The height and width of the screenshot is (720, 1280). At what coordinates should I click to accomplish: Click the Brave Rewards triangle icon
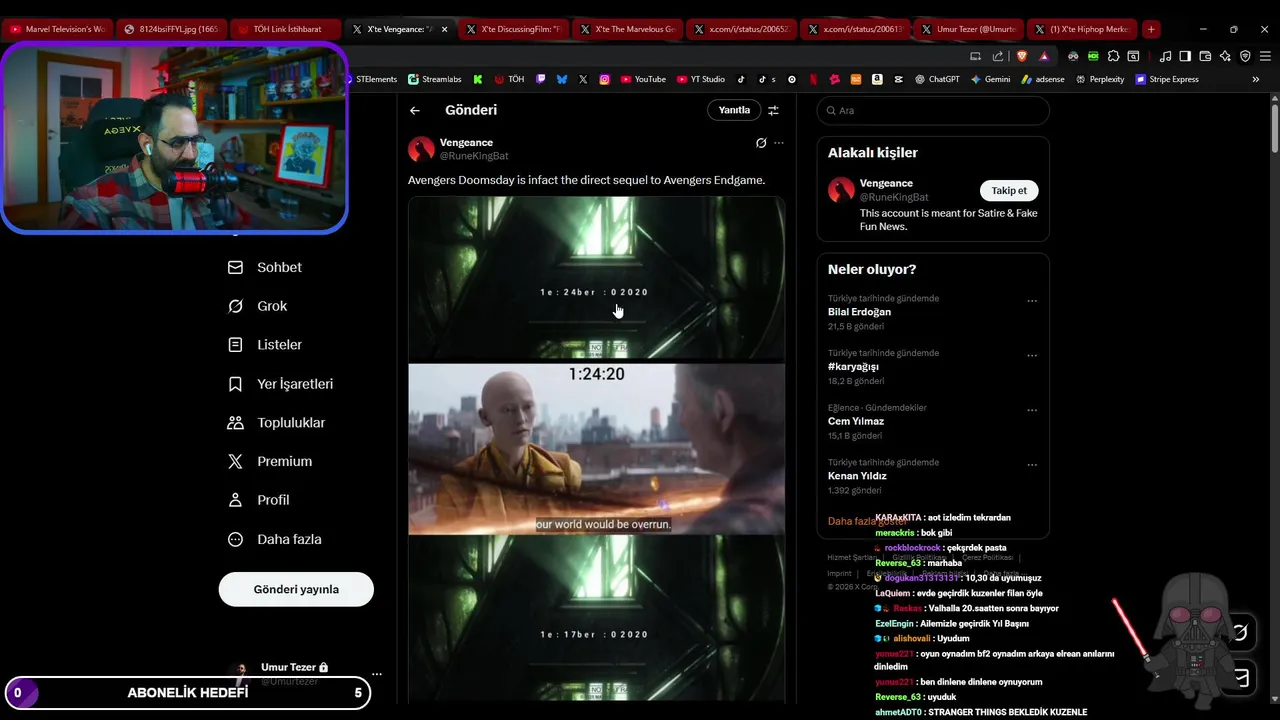coord(1044,56)
